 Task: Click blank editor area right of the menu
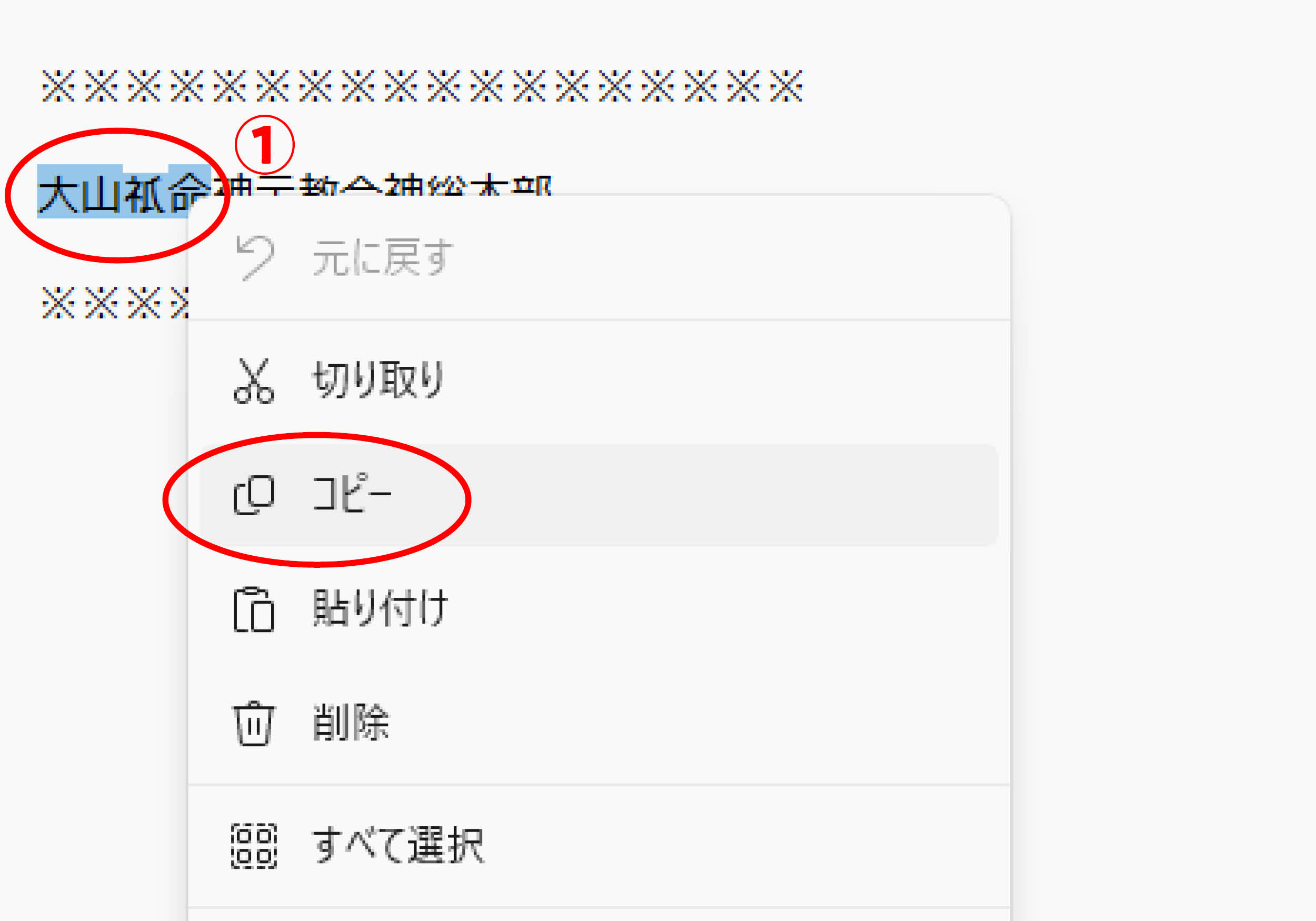(1163, 516)
